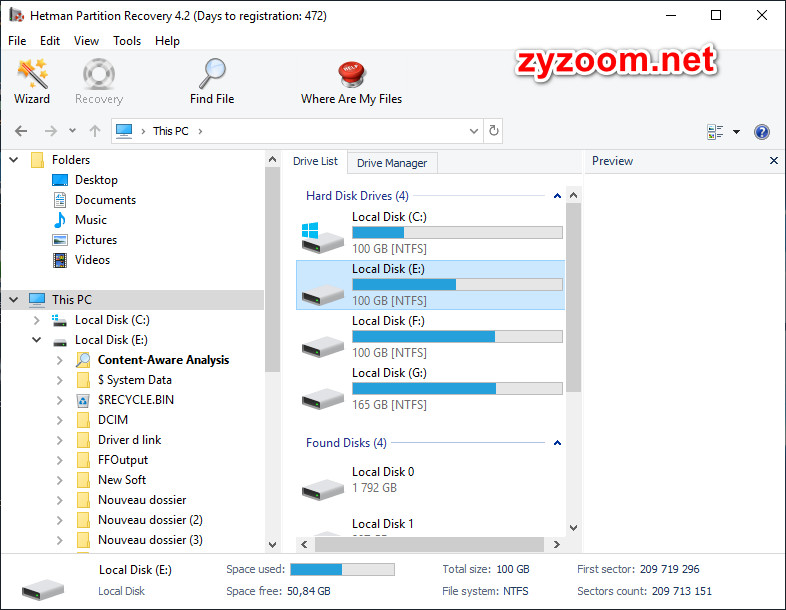Open the address bar dropdown
The height and width of the screenshot is (610, 786).
coord(474,131)
